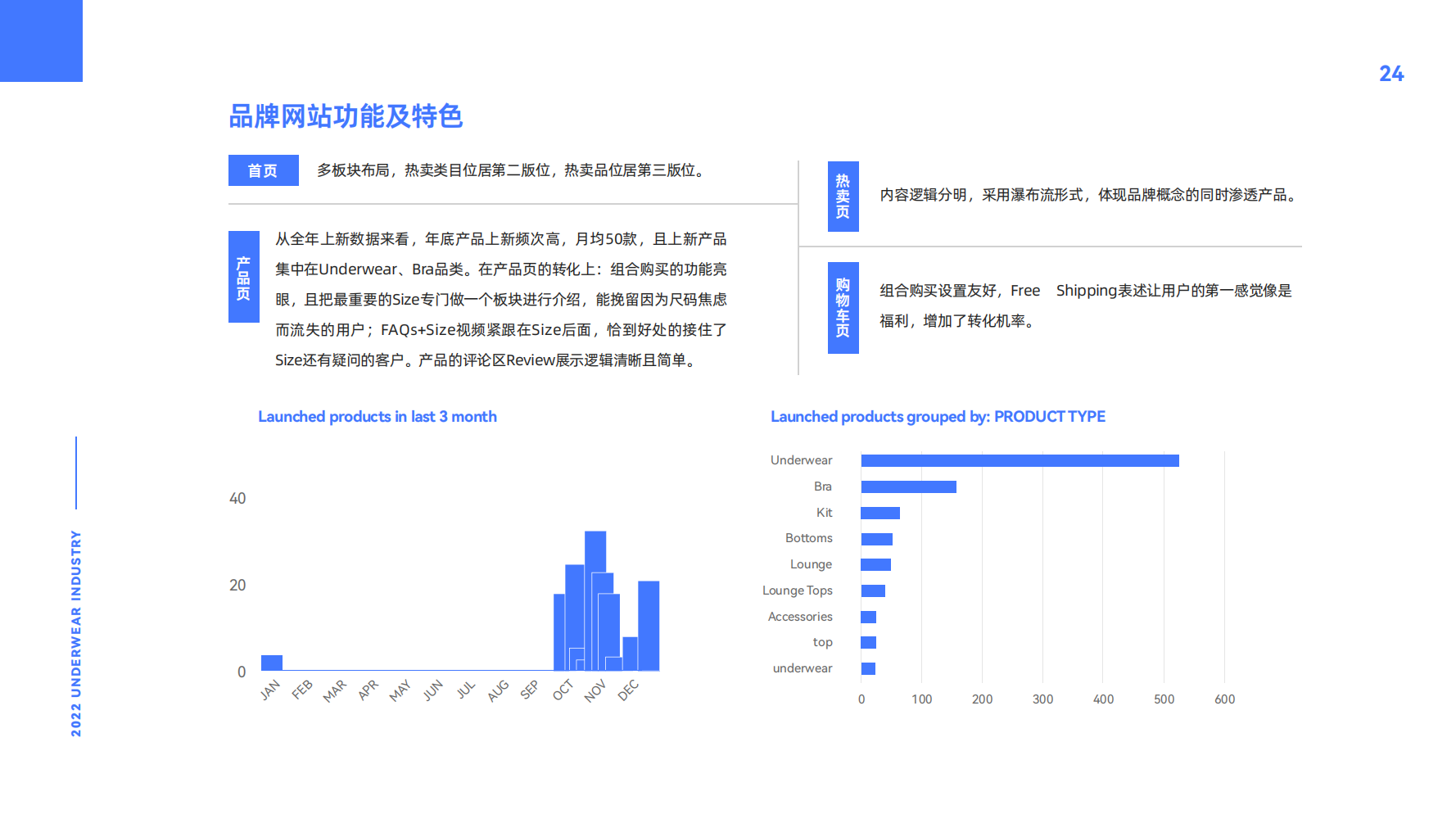Select the line starting 组合购买设置友好
1456x819 pixels.
click(1086, 291)
